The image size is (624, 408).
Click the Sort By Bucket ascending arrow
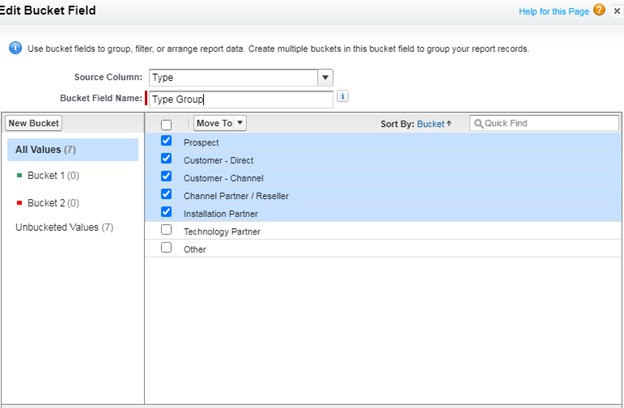pyautogui.click(x=449, y=124)
